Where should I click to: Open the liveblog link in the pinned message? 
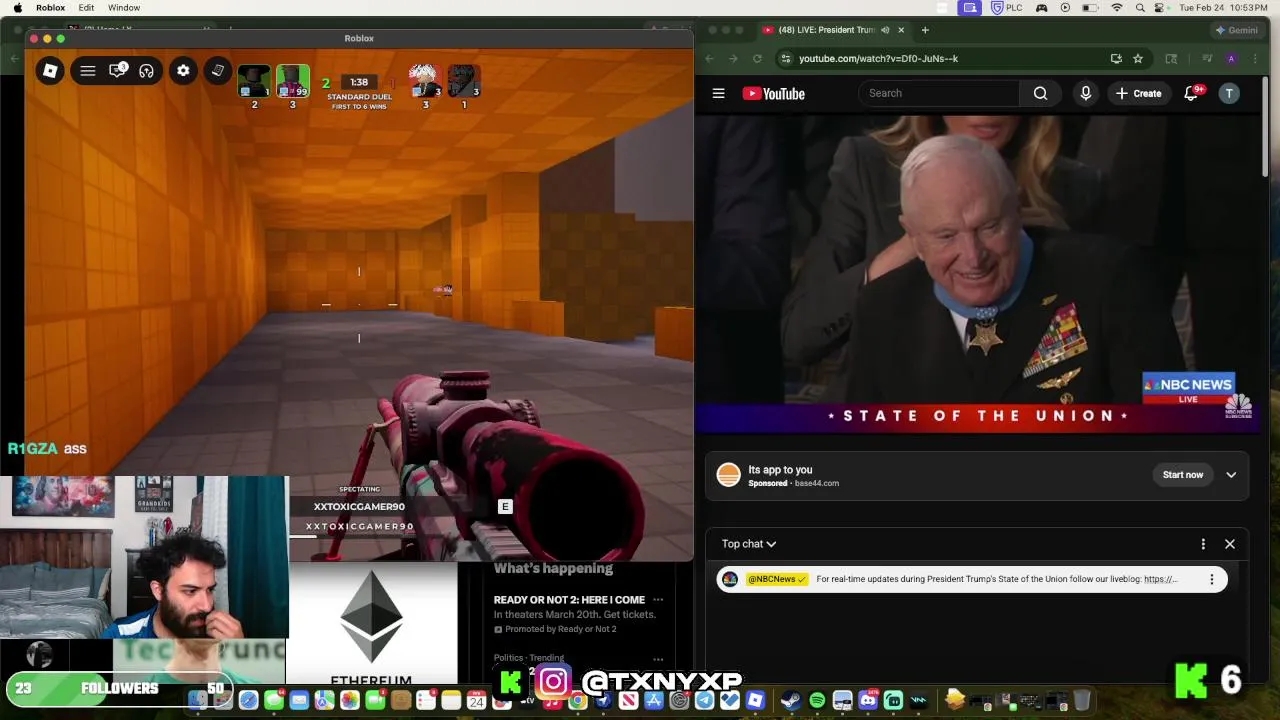1161,579
